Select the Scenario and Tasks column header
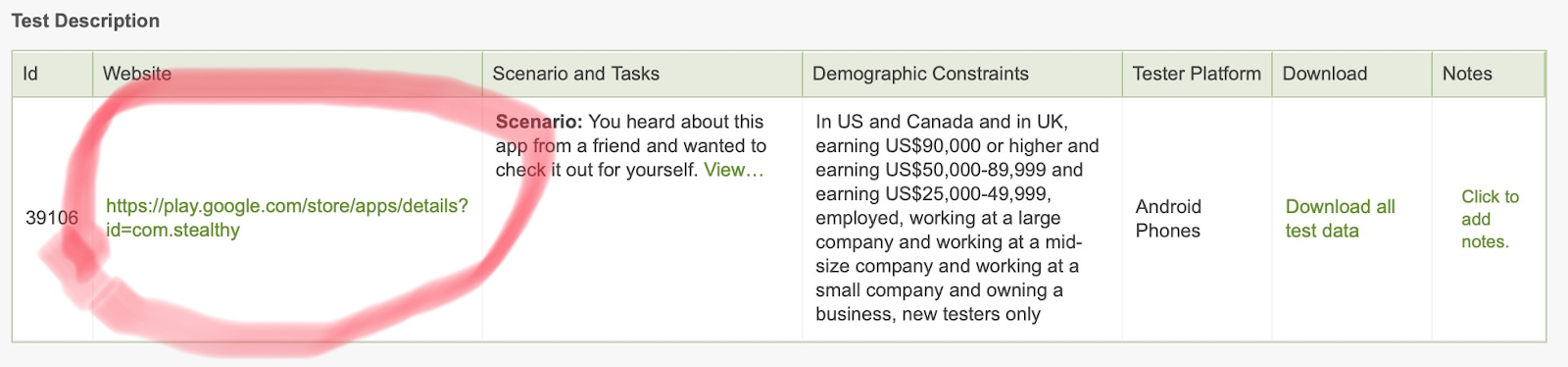Screen dimensions: 1568x367 point(642,74)
